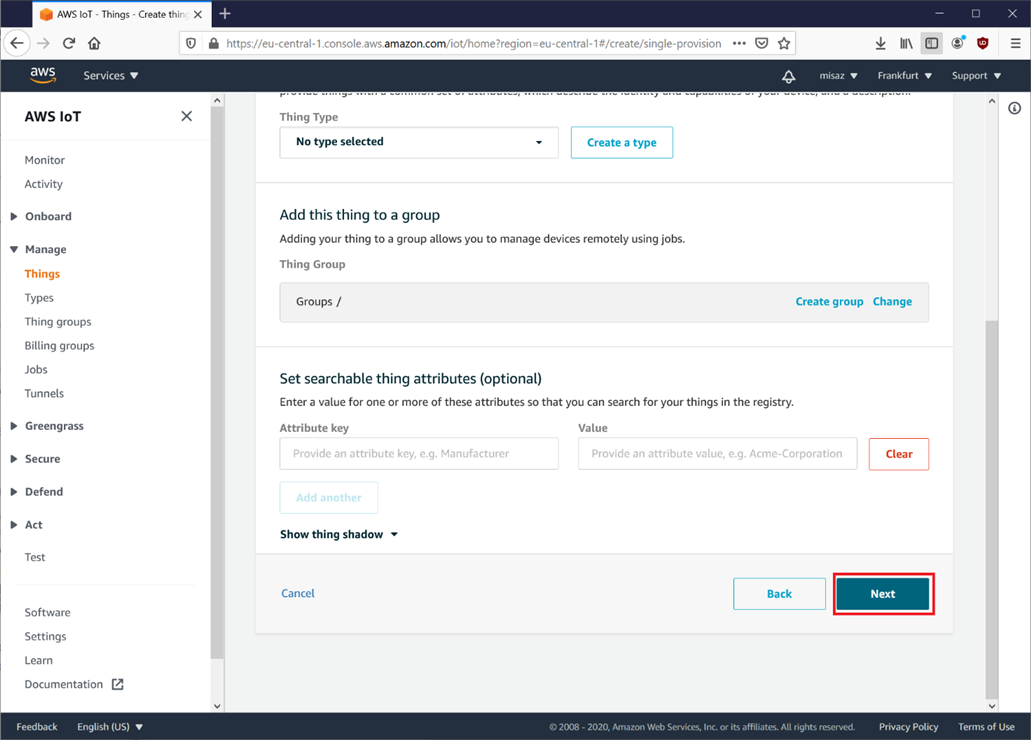Open the Thing Type dropdown

coord(419,142)
